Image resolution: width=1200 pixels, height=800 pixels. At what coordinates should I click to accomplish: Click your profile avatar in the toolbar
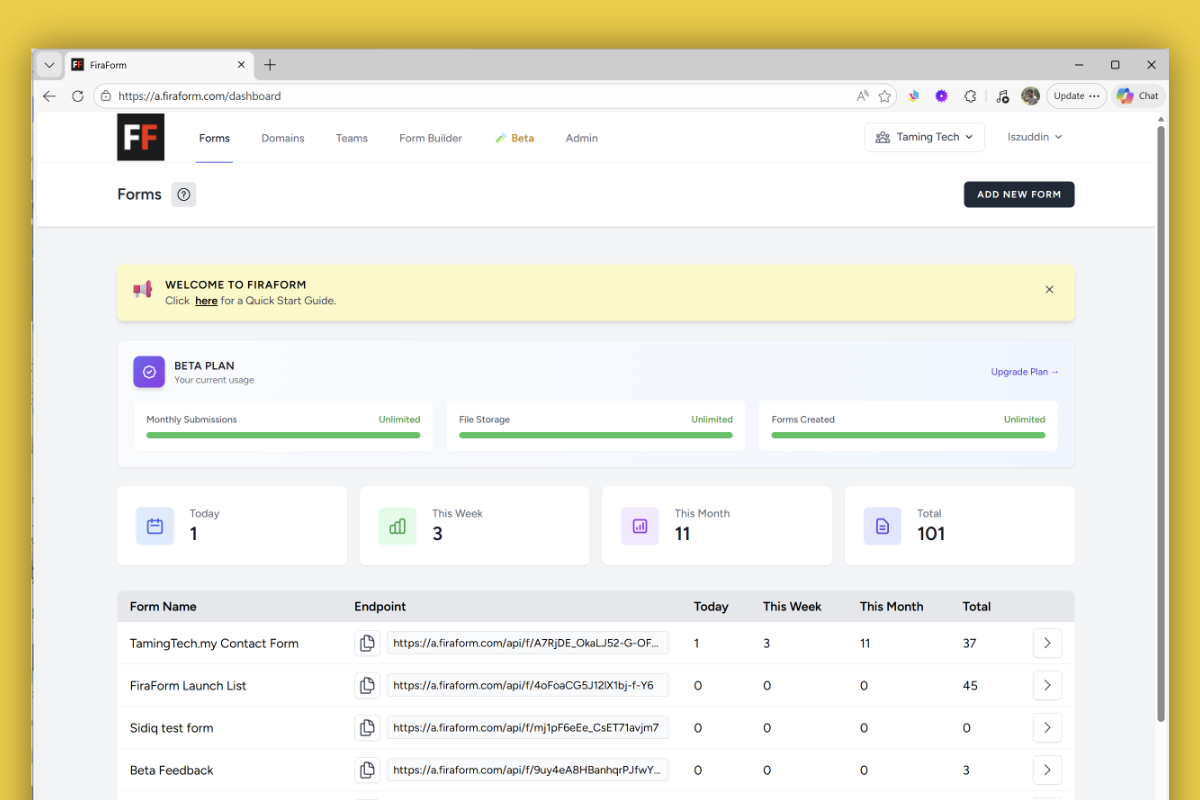[x=1031, y=95]
